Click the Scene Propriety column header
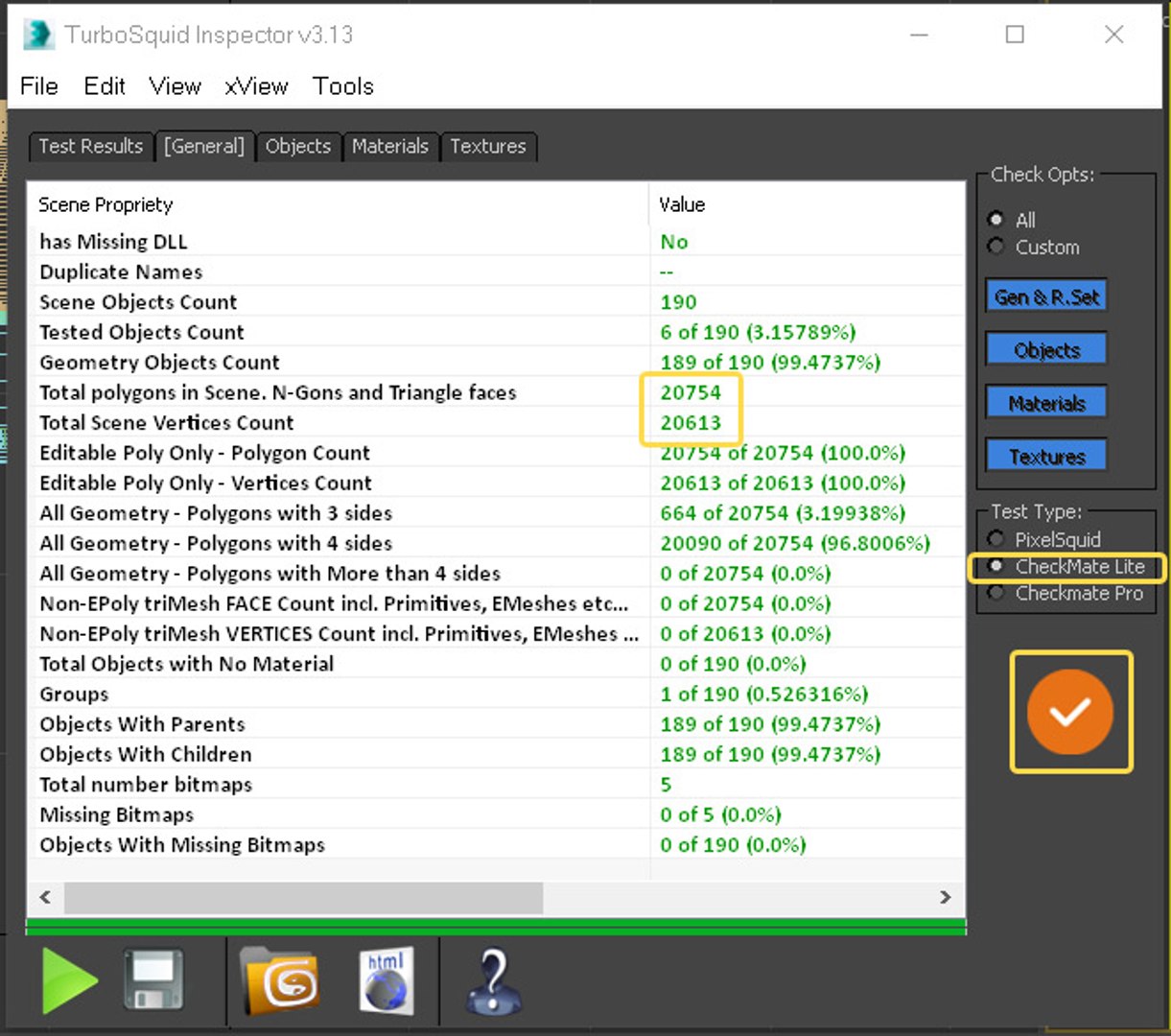 (x=338, y=204)
